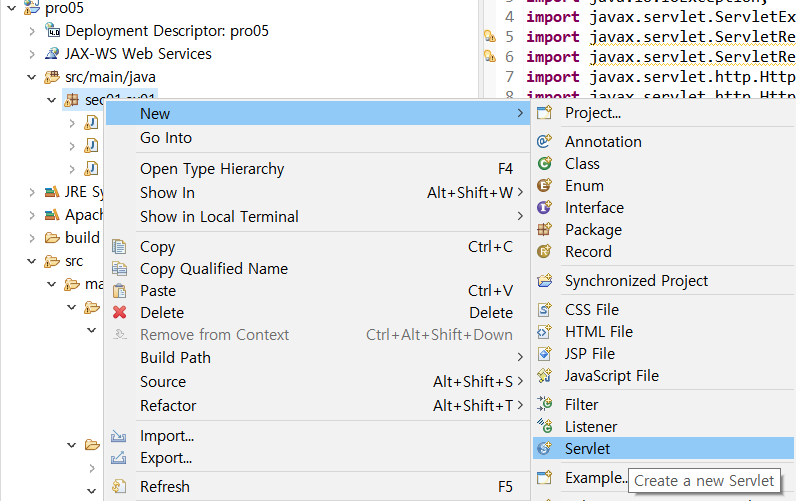
Task: Click the Filter icon in New submenu
Action: 544,404
